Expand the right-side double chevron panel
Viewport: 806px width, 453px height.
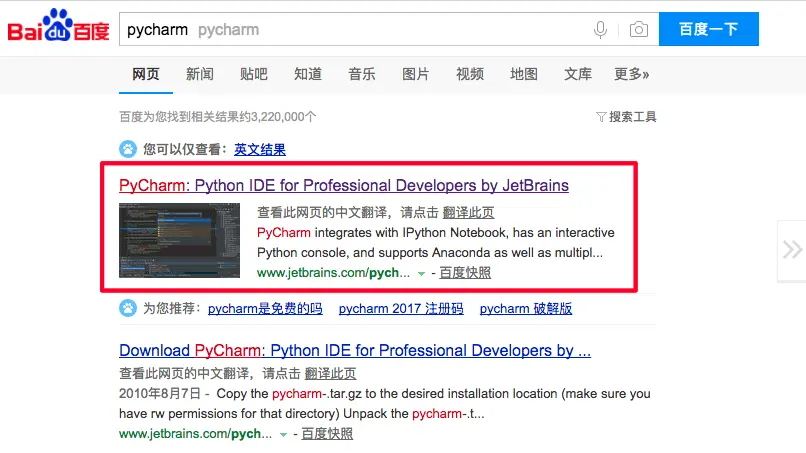point(792,250)
